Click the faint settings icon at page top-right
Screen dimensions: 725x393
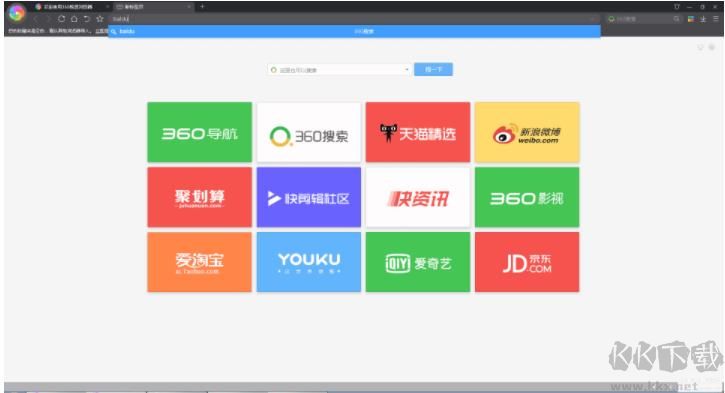(712, 47)
